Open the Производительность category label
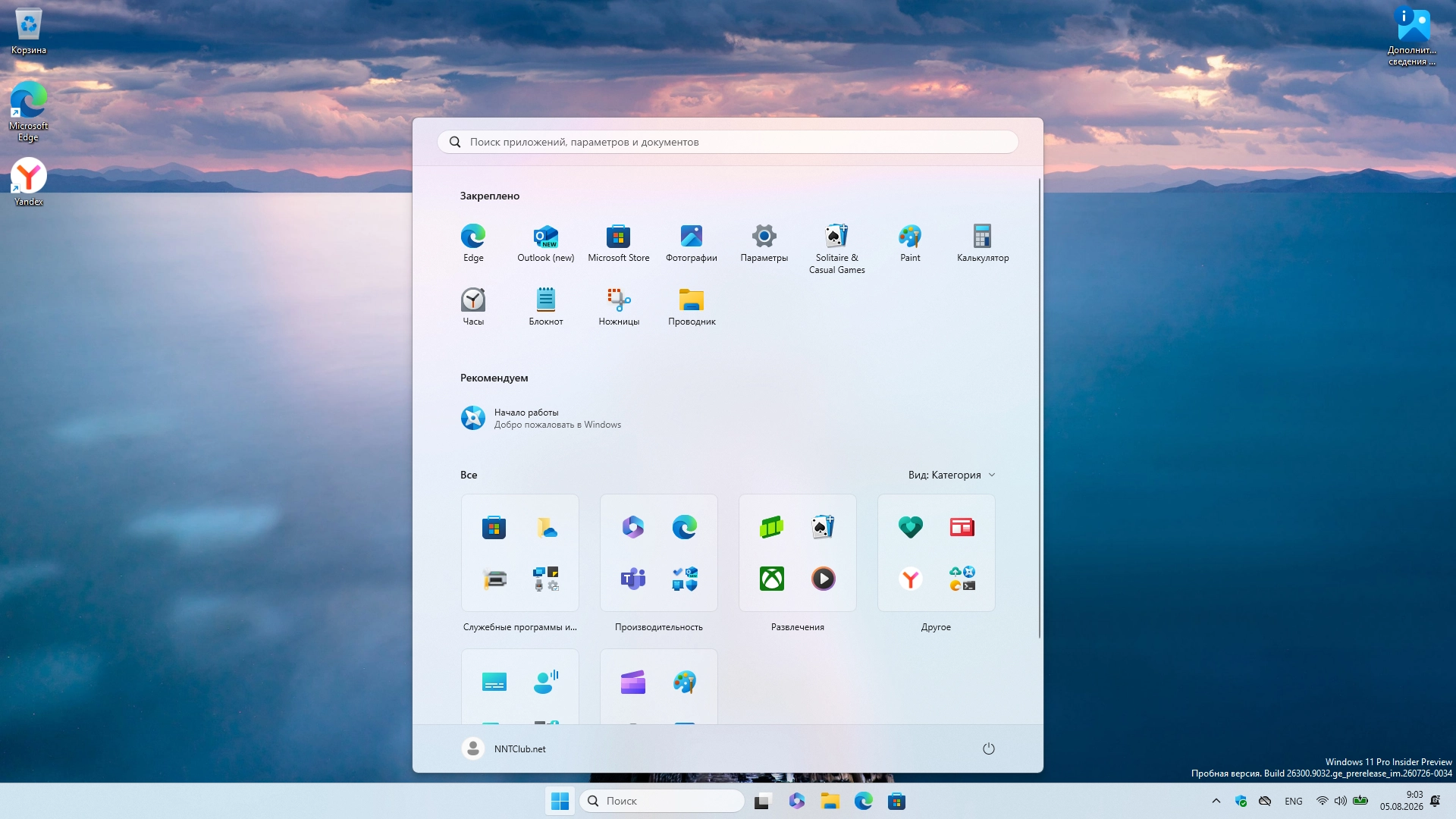The width and height of the screenshot is (1456, 819). [x=659, y=627]
